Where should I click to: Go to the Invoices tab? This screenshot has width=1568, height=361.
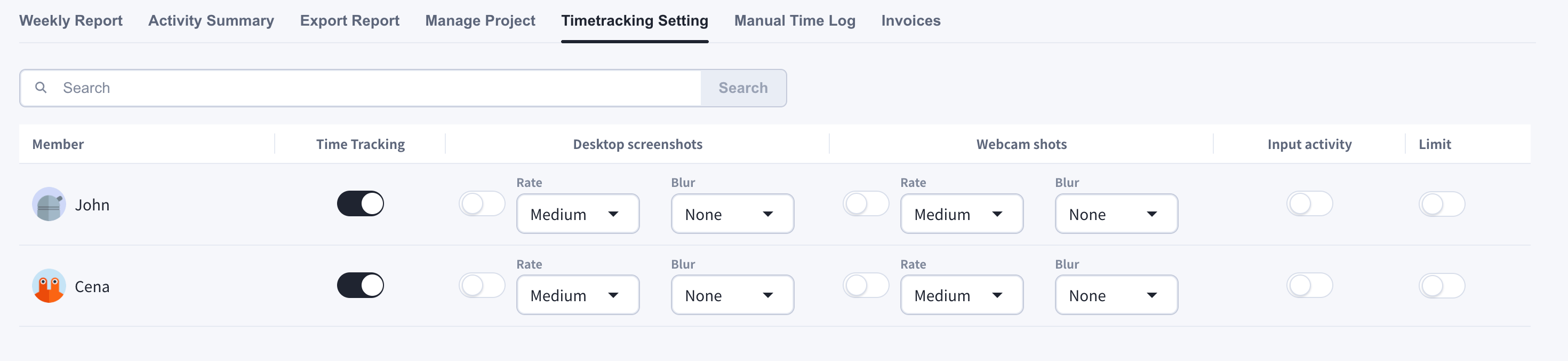(x=910, y=21)
